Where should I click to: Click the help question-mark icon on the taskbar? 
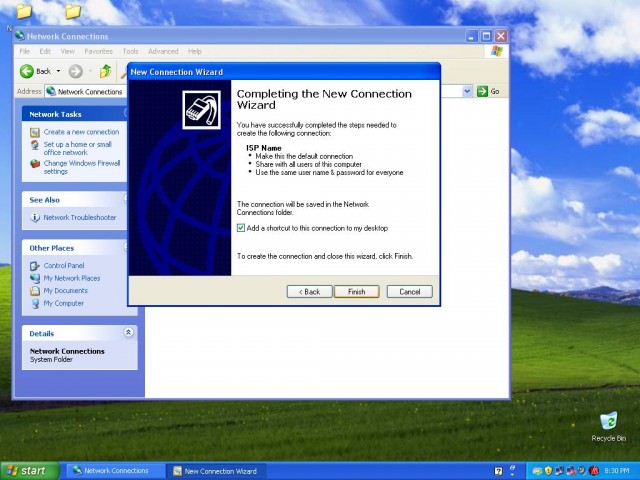tap(498, 471)
